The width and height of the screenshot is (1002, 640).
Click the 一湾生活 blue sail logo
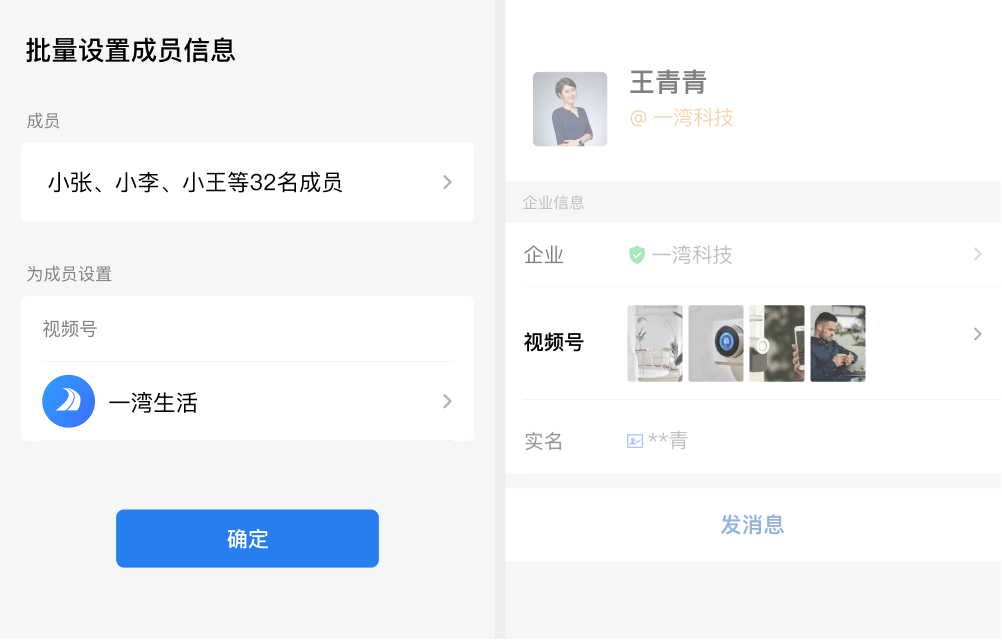tap(68, 401)
